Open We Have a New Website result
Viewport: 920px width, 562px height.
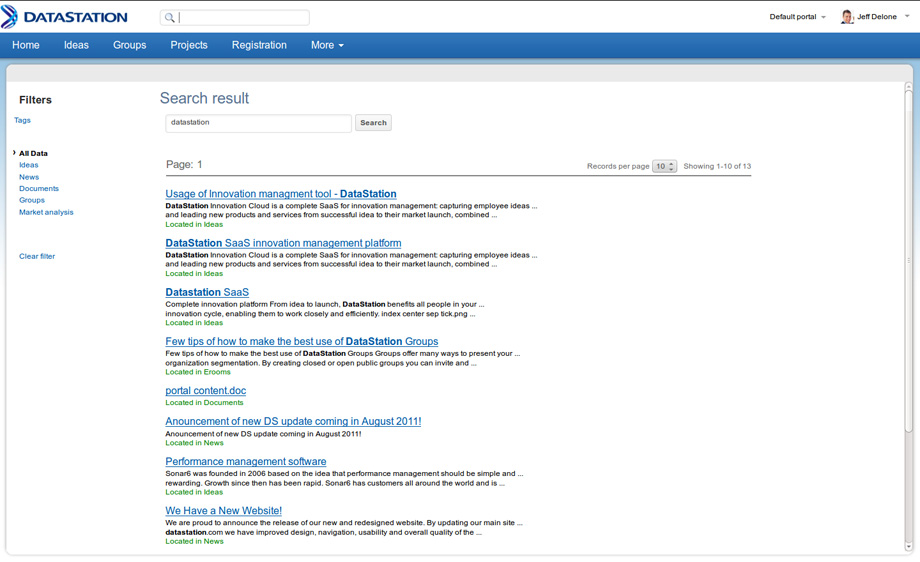224,512
